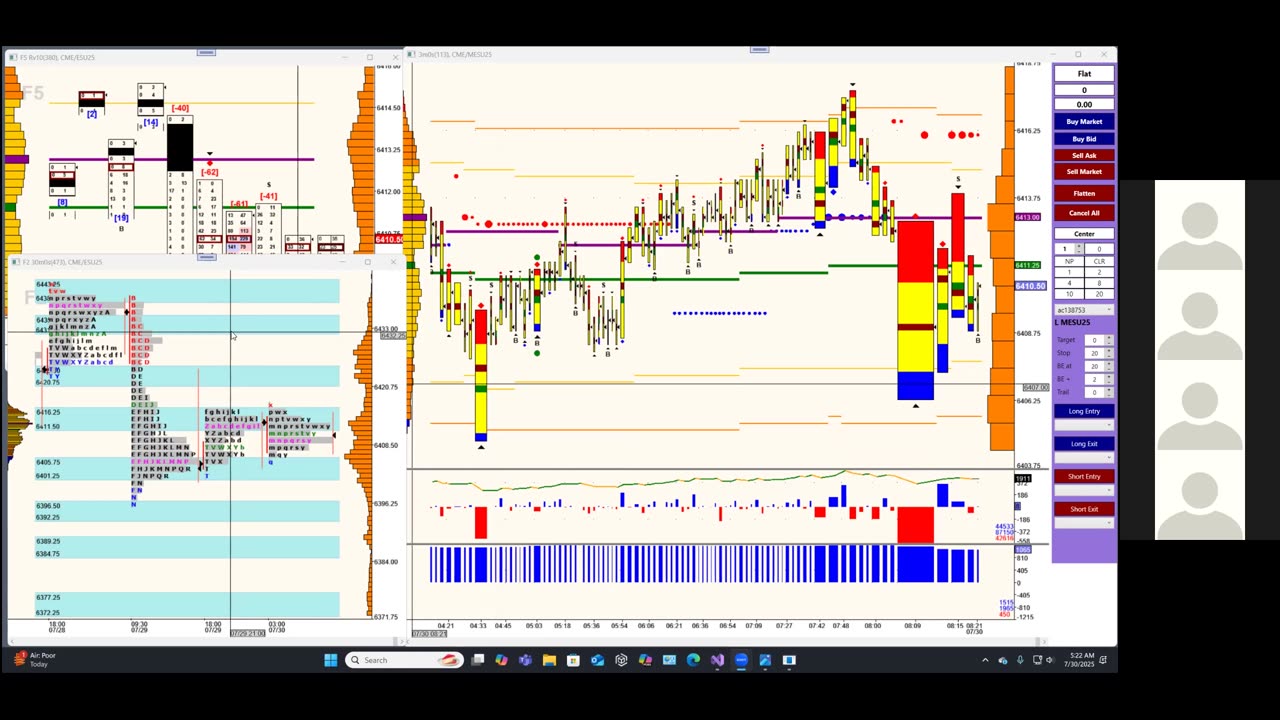Click the Stop value input field

(1094, 353)
